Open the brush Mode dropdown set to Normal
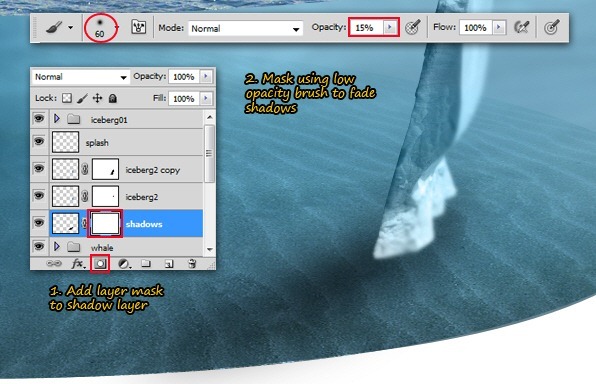 [x=245, y=29]
